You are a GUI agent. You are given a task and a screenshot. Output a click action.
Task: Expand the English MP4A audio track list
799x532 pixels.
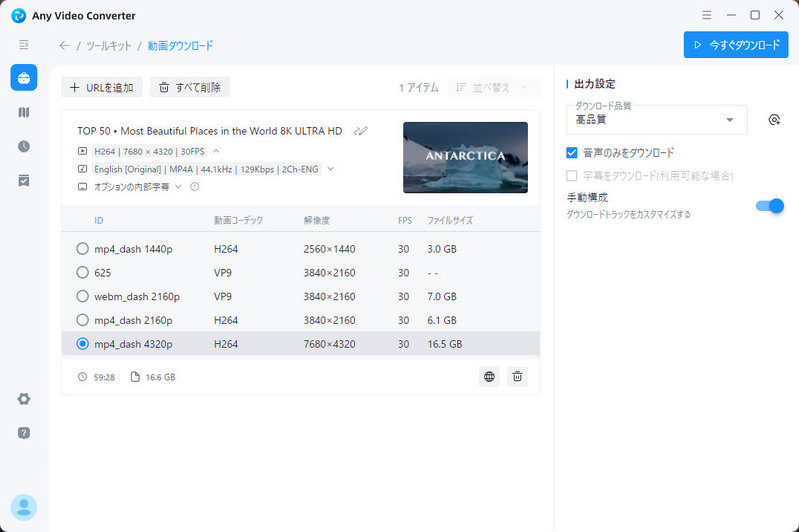click(330, 169)
